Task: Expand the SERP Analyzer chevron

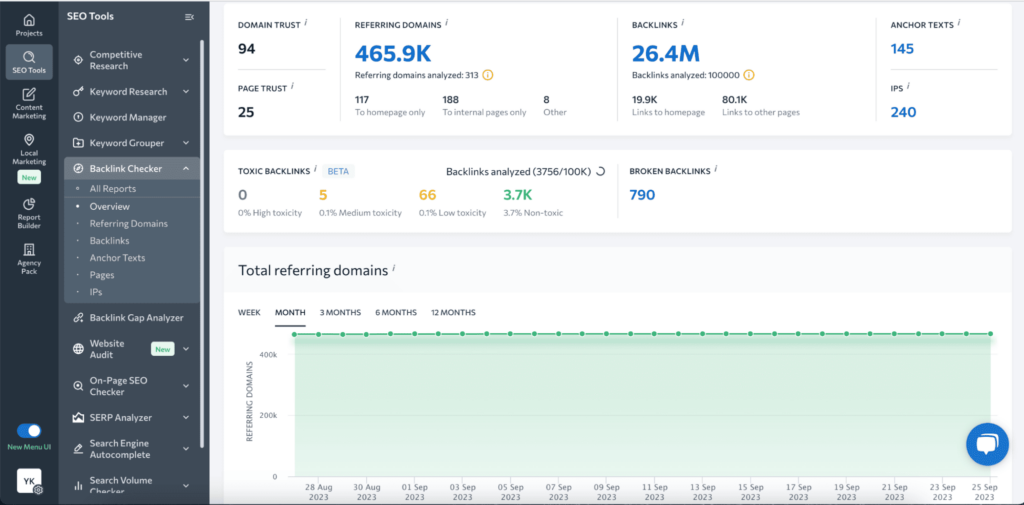Action: coord(185,417)
